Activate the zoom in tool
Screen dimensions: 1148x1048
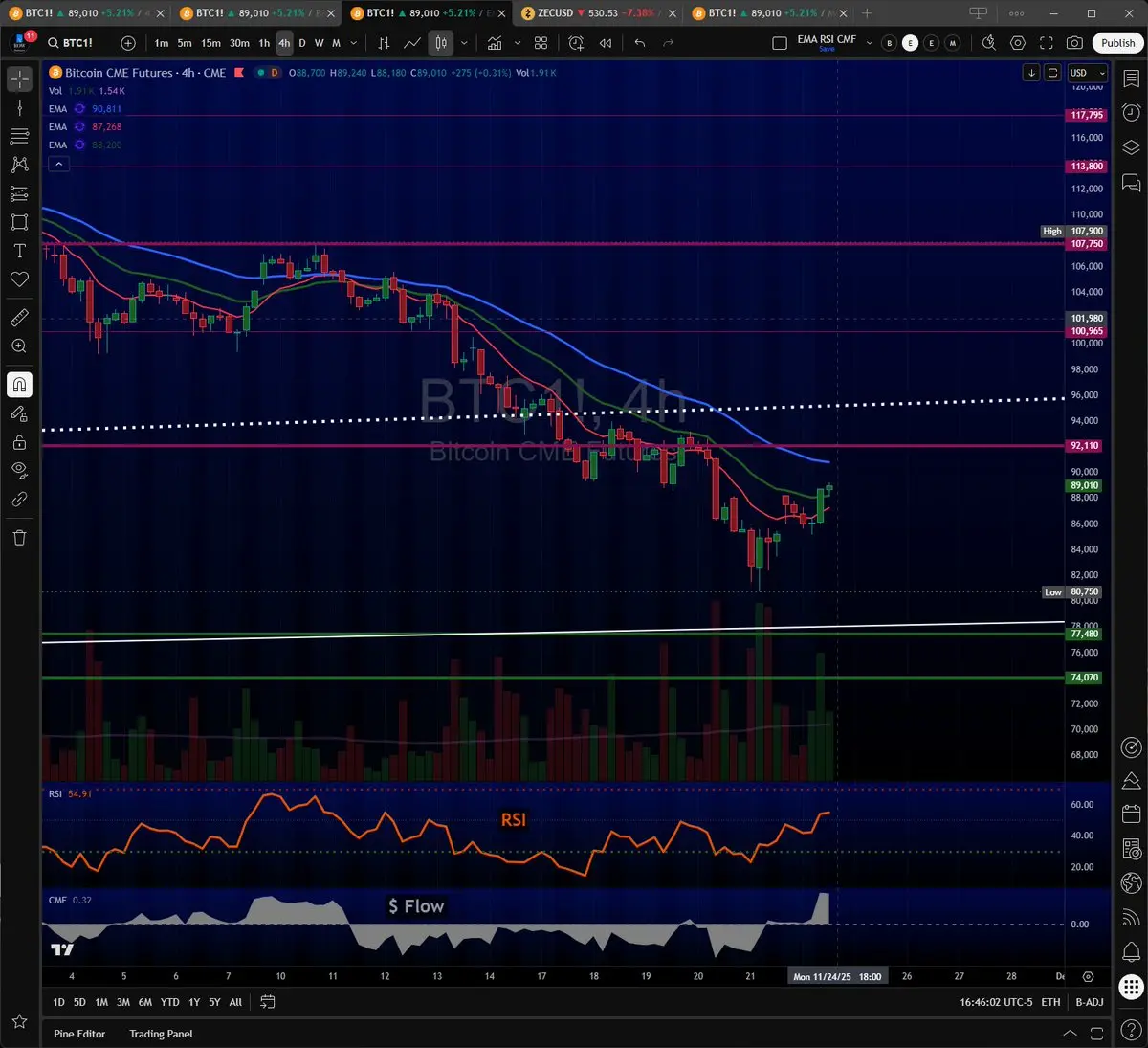point(19,346)
